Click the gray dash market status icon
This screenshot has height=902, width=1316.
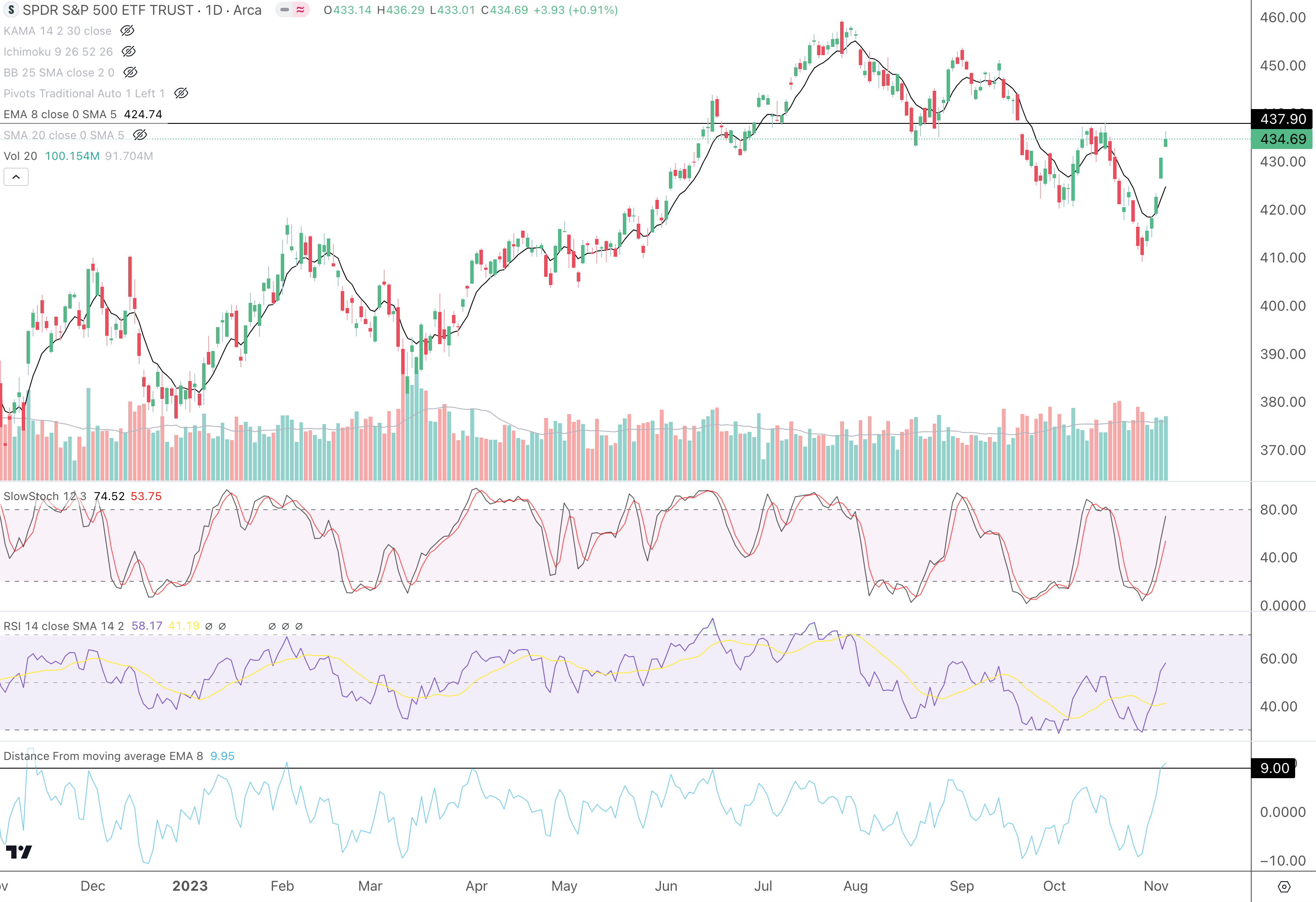point(284,10)
